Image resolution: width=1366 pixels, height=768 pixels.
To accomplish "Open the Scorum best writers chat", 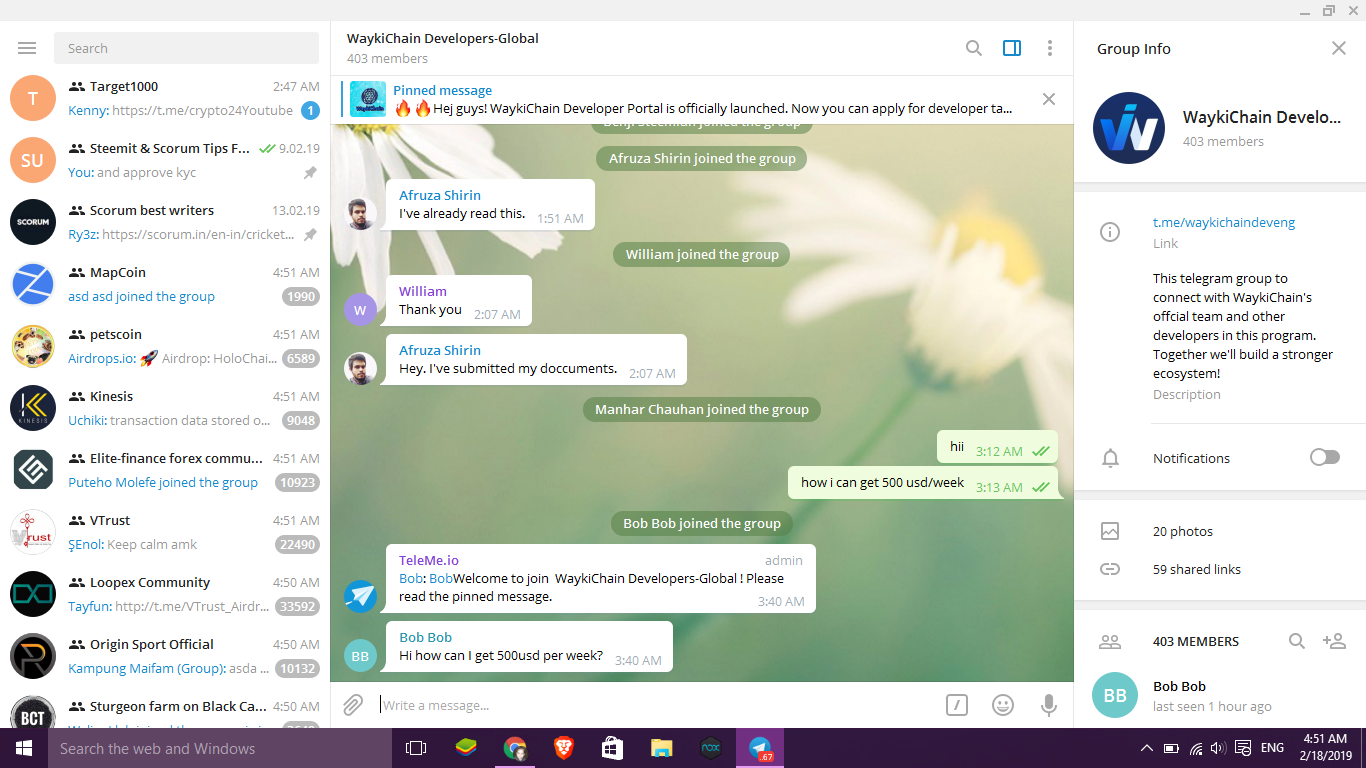I will [x=165, y=222].
